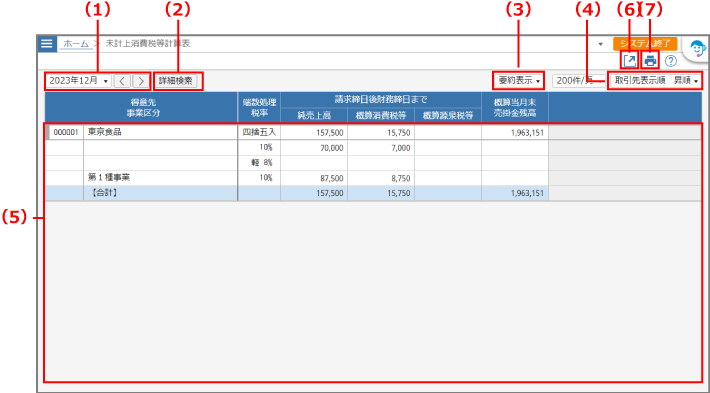This screenshot has width=710, height=393.
Task: Select the 【合計】 total row
Action: [x=373, y=193]
